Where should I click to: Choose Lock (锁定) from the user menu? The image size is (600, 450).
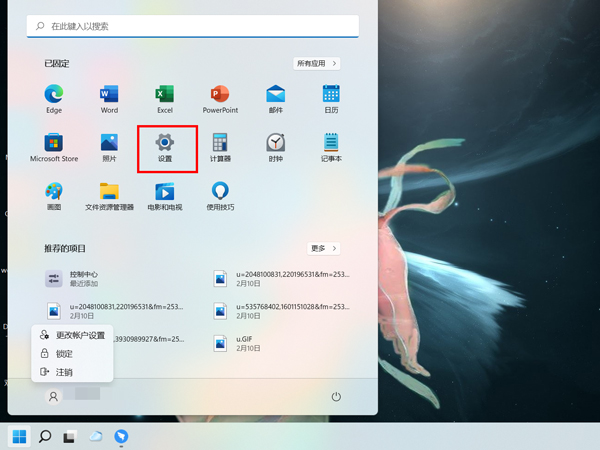(x=64, y=354)
